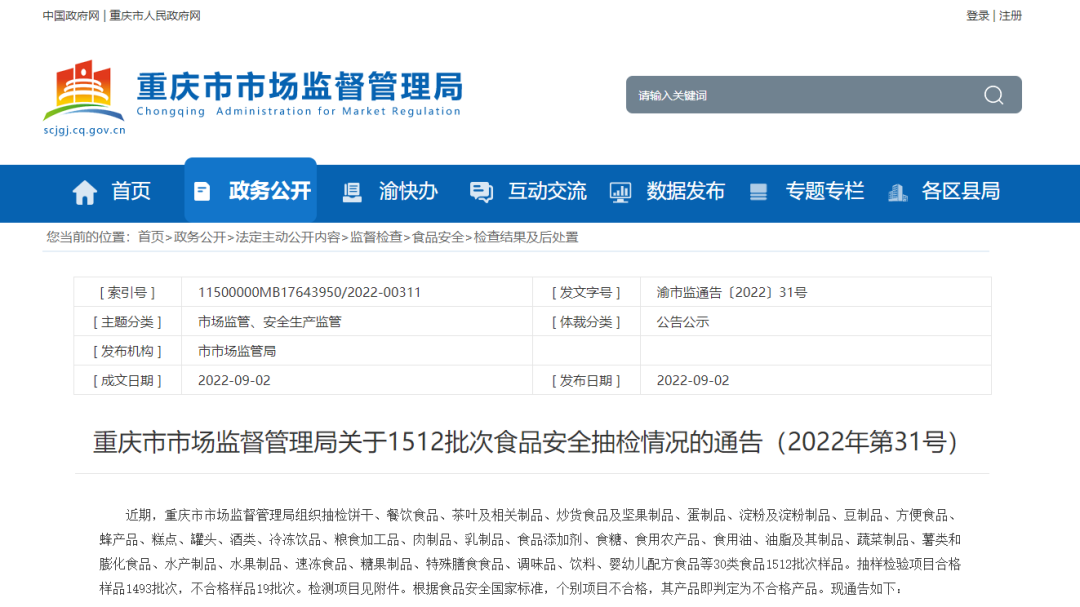Open the 互动交流 navigation item
Viewport: 1080px width, 607px height.
[547, 191]
